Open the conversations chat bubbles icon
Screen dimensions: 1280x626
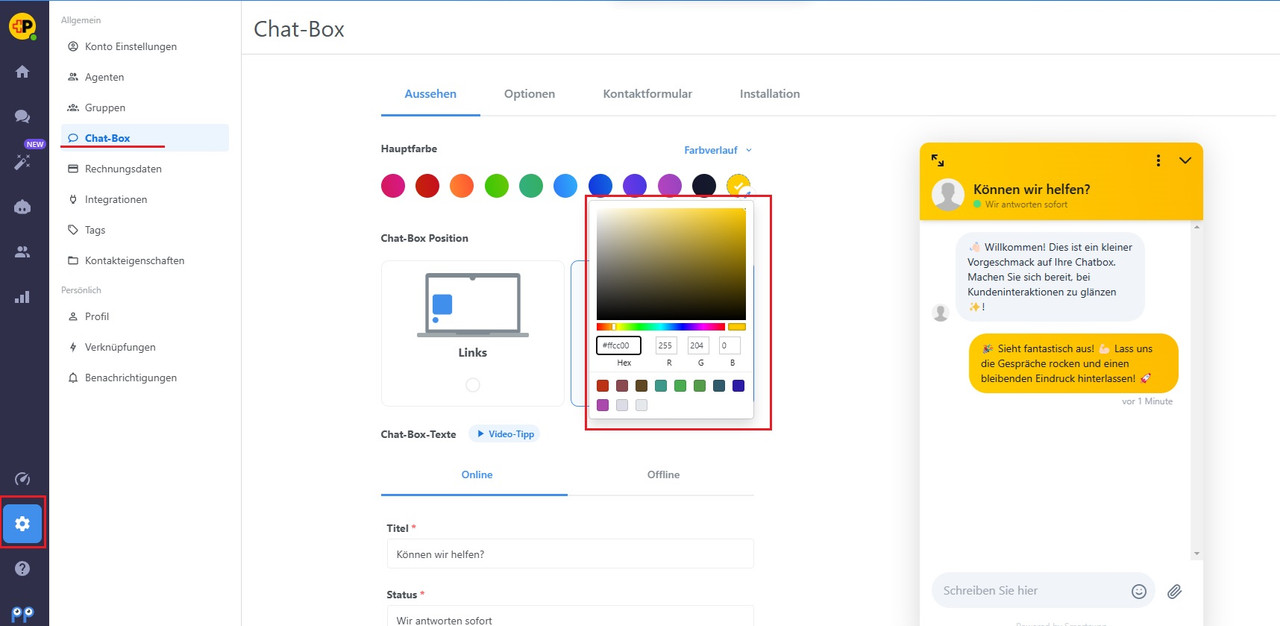22,117
